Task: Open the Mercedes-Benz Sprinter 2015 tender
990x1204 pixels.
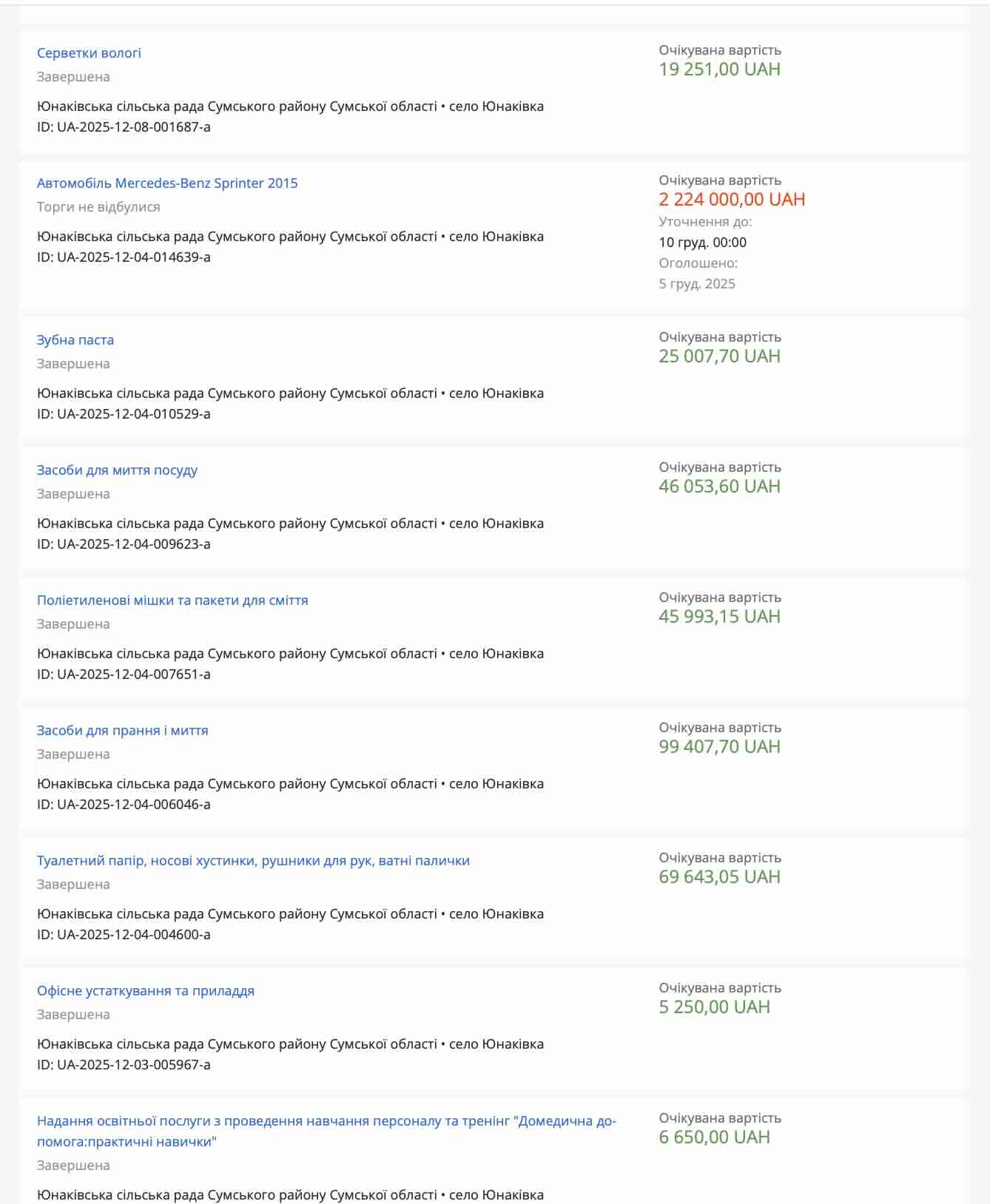Action: tap(167, 183)
